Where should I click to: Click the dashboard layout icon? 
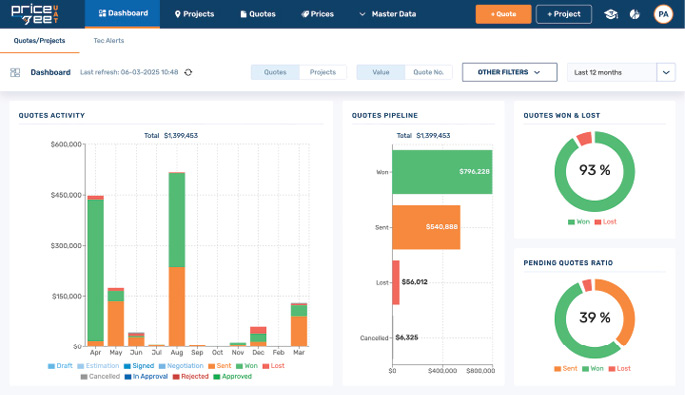pyautogui.click(x=15, y=73)
